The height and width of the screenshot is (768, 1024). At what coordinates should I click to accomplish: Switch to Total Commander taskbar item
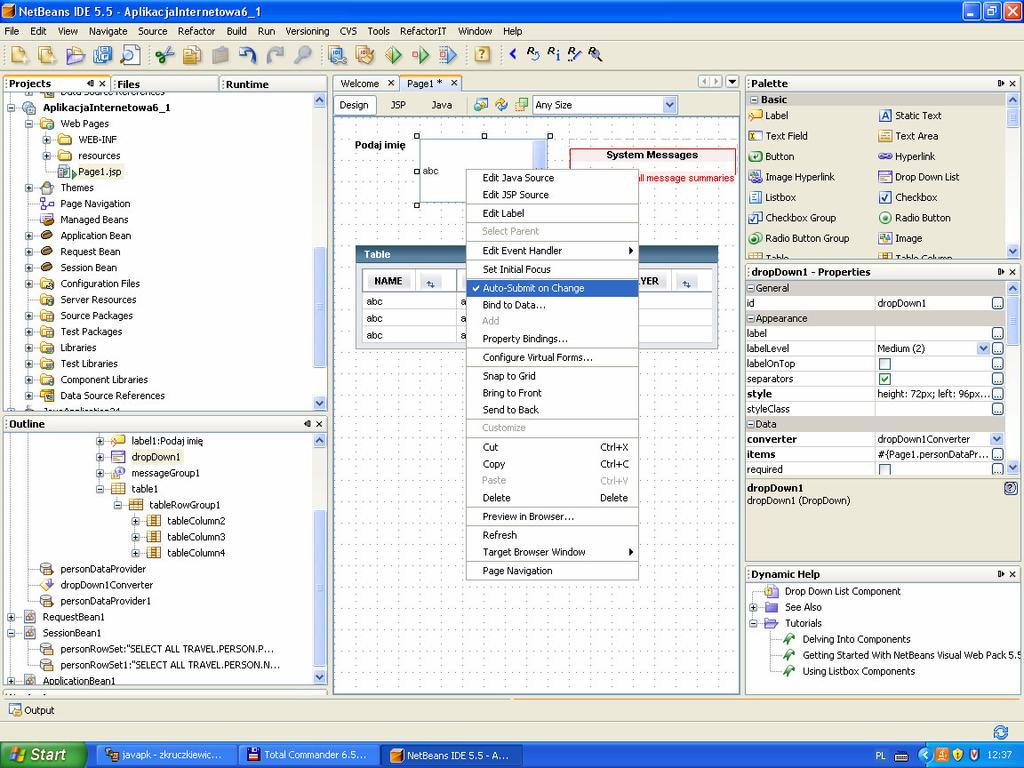(x=307, y=755)
